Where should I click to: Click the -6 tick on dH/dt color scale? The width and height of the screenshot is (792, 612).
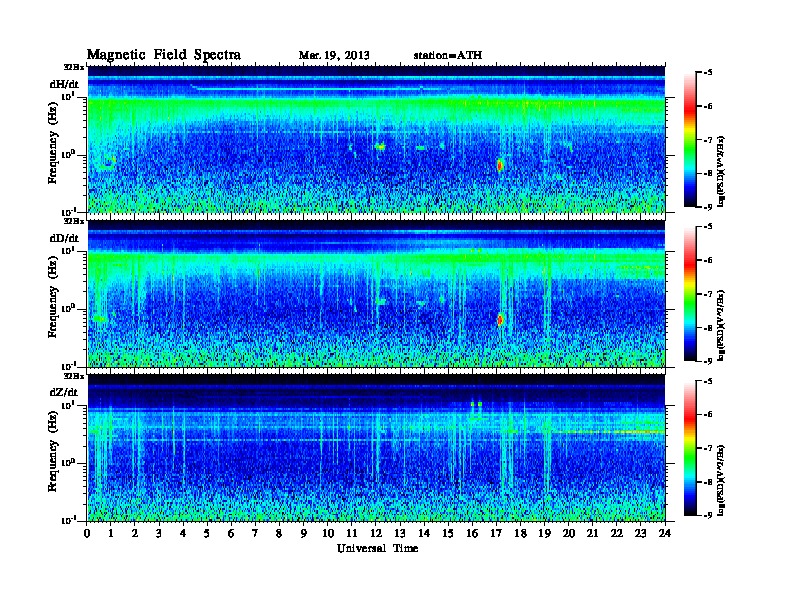coord(708,106)
